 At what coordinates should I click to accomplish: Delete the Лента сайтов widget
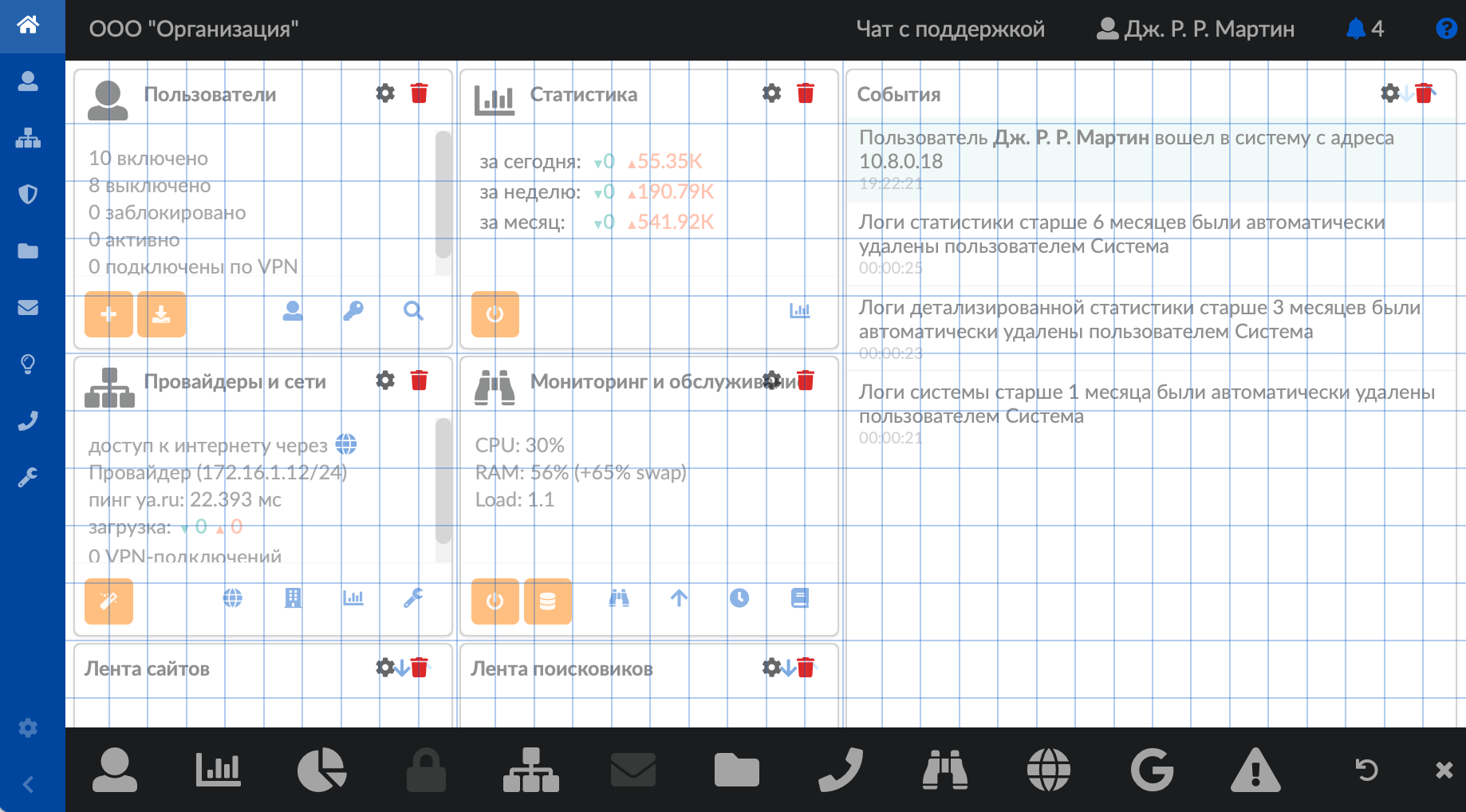coord(419,667)
